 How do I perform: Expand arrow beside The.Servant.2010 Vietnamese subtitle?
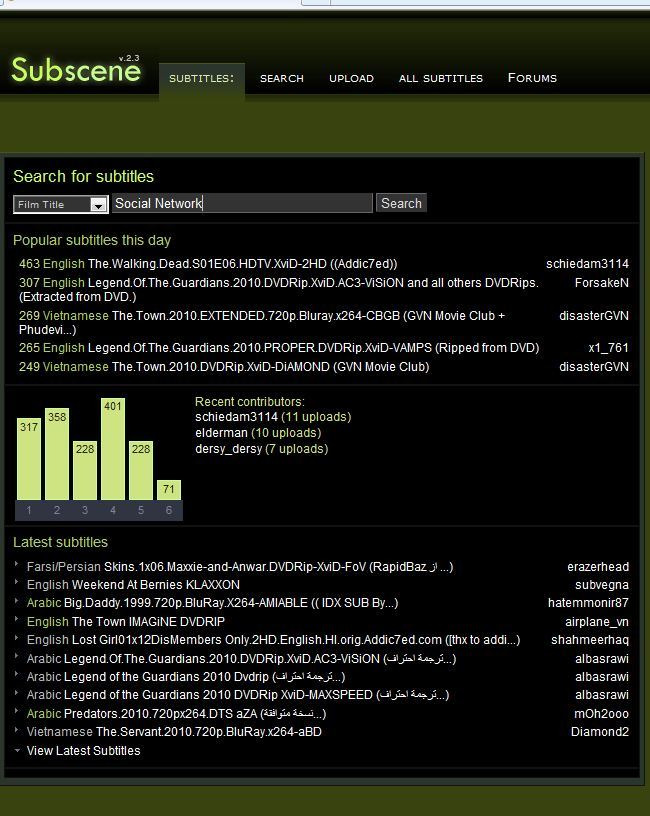17,730
